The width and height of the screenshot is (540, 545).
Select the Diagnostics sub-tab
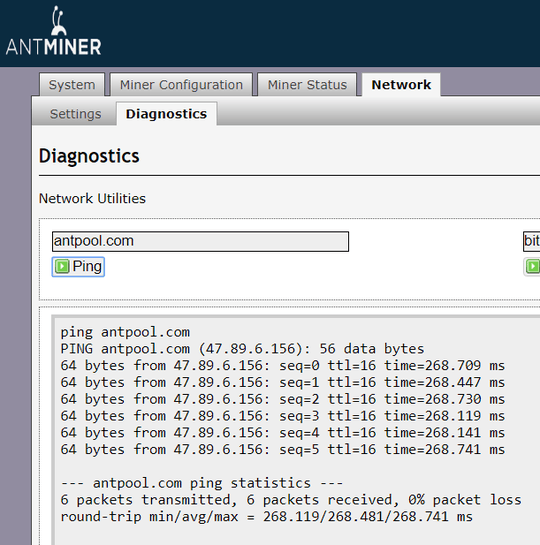tap(166, 114)
